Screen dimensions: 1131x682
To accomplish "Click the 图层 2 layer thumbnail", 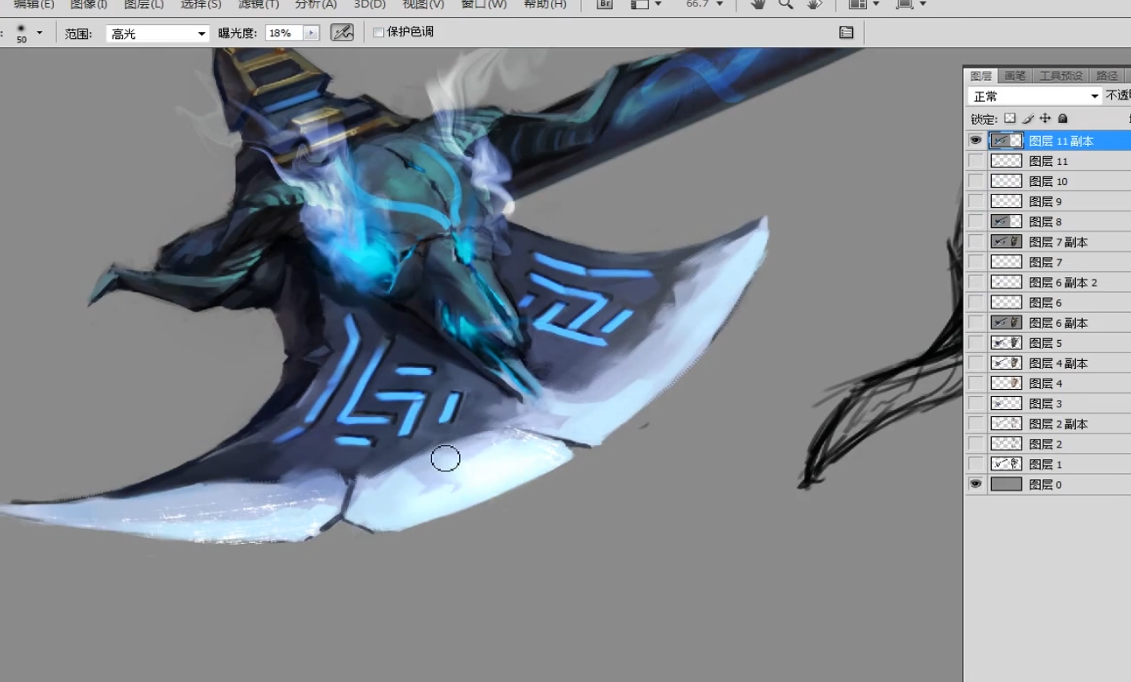I will (1006, 443).
